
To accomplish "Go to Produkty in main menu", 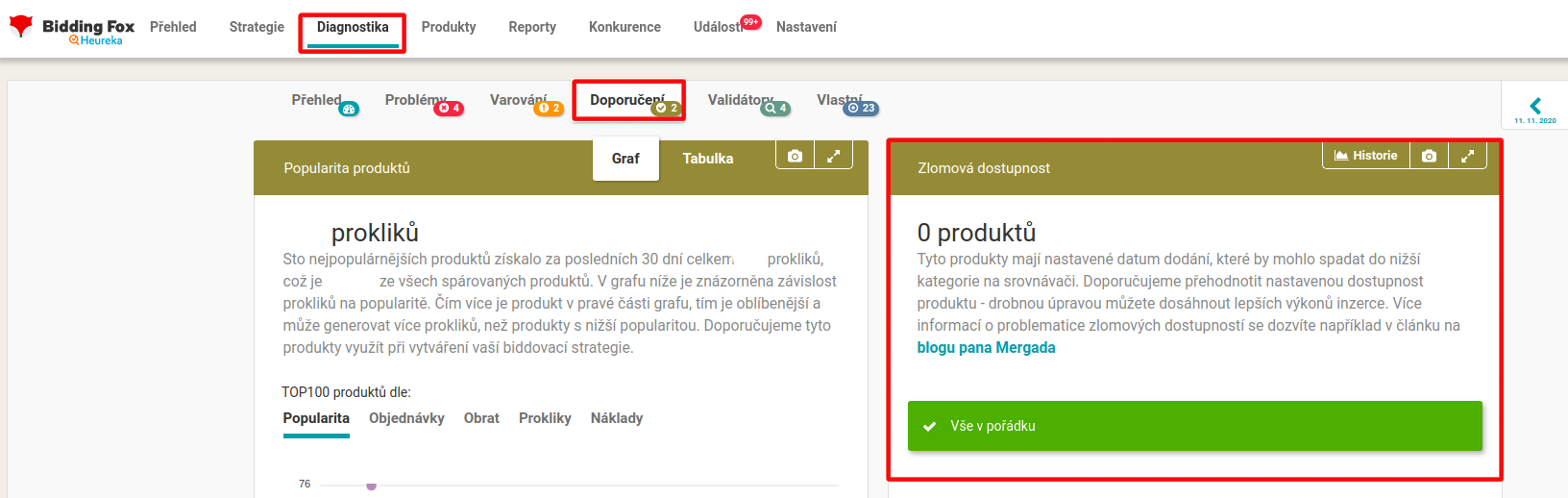I will pos(449,27).
